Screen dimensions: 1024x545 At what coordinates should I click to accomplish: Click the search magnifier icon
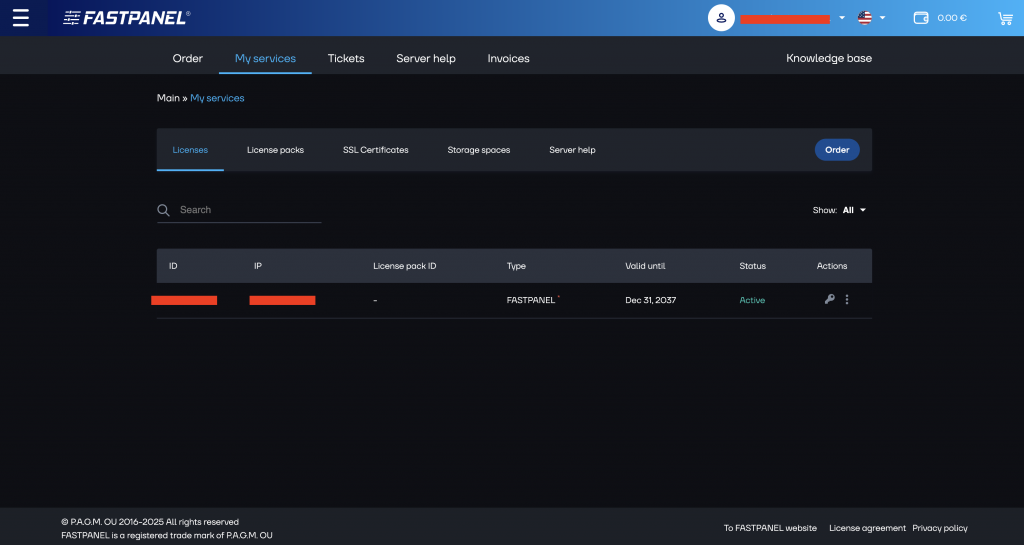point(164,210)
